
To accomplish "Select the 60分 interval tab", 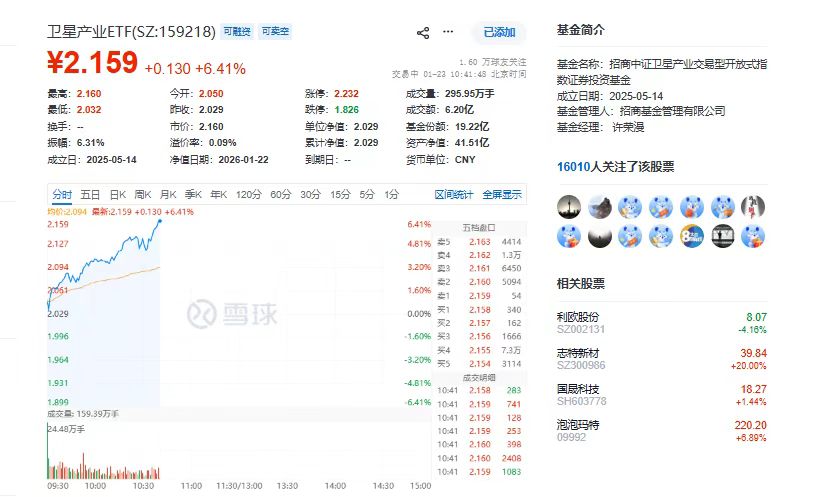I will coord(280,195).
